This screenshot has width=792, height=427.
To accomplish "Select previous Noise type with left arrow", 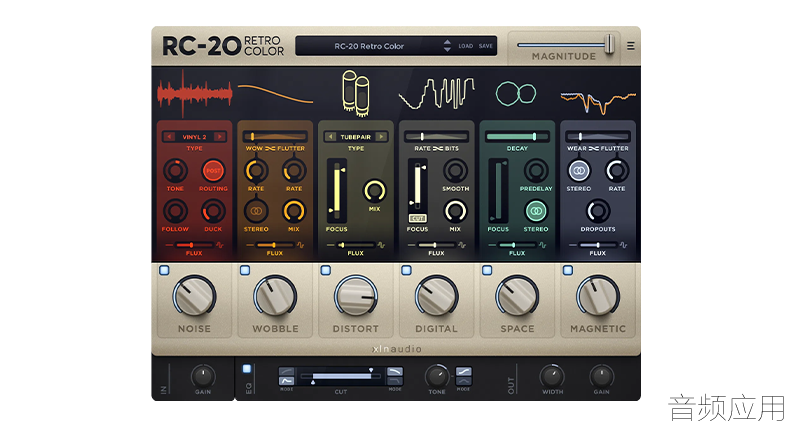I will [x=169, y=137].
